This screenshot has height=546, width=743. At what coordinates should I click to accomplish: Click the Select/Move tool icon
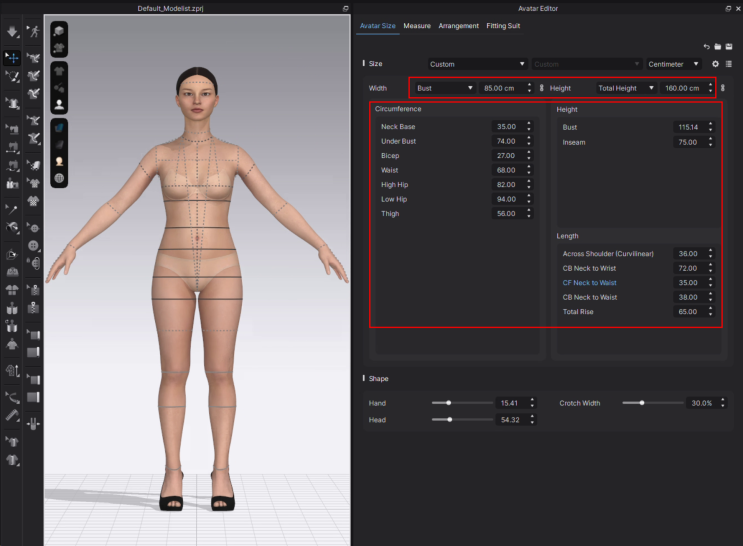12,58
